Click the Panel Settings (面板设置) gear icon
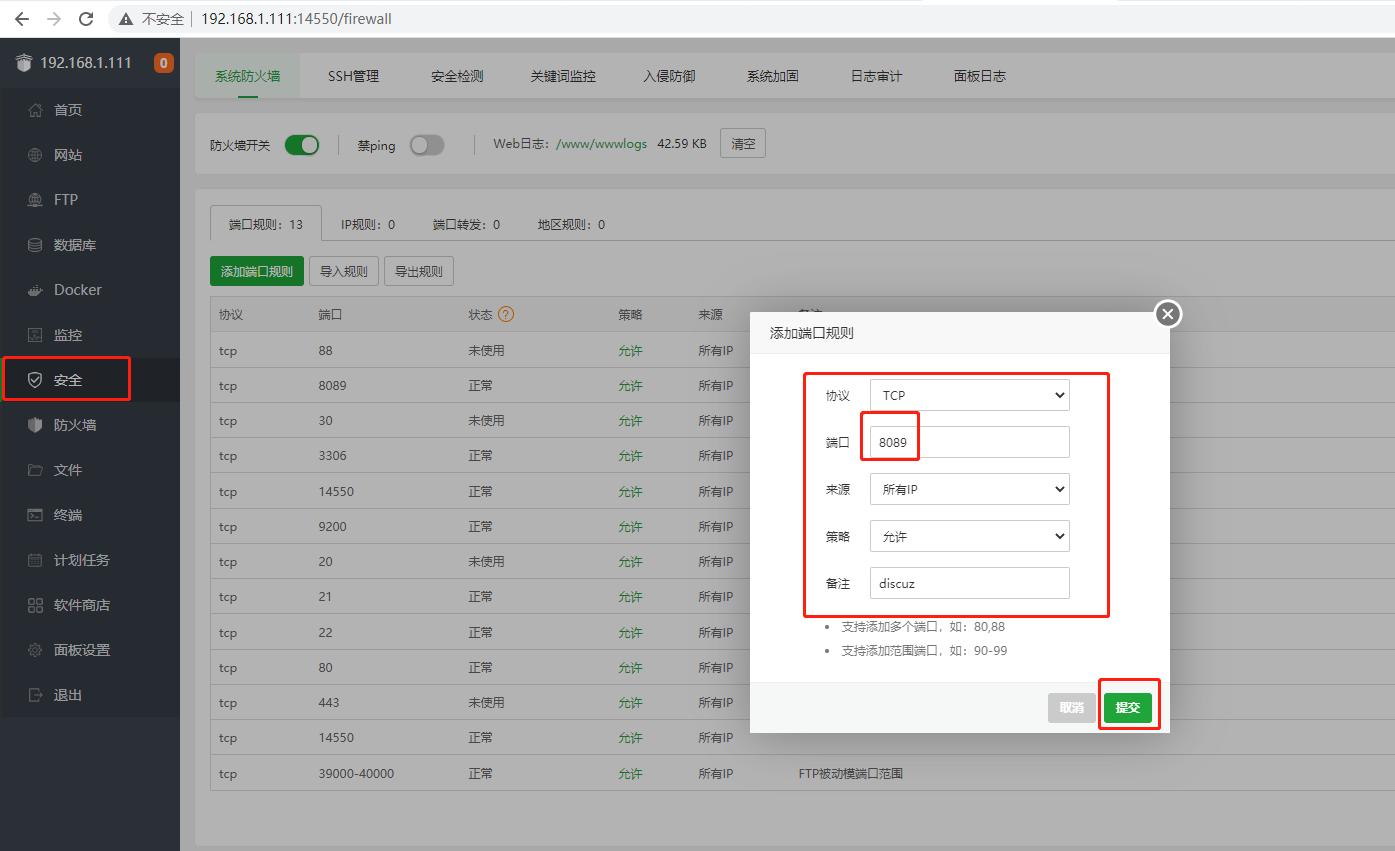The height and width of the screenshot is (851, 1395). (35, 650)
